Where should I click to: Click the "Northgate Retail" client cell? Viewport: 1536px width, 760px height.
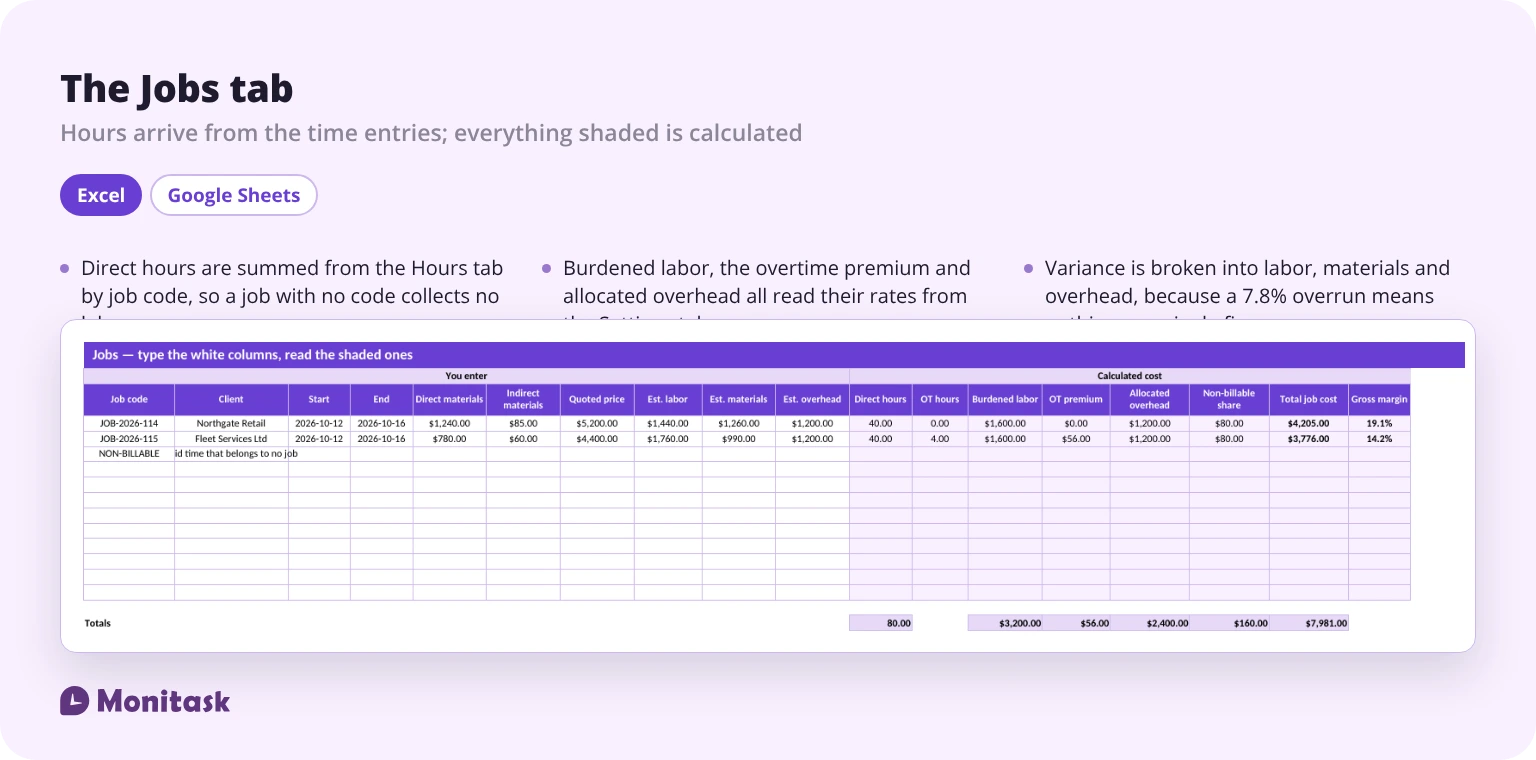[231, 423]
